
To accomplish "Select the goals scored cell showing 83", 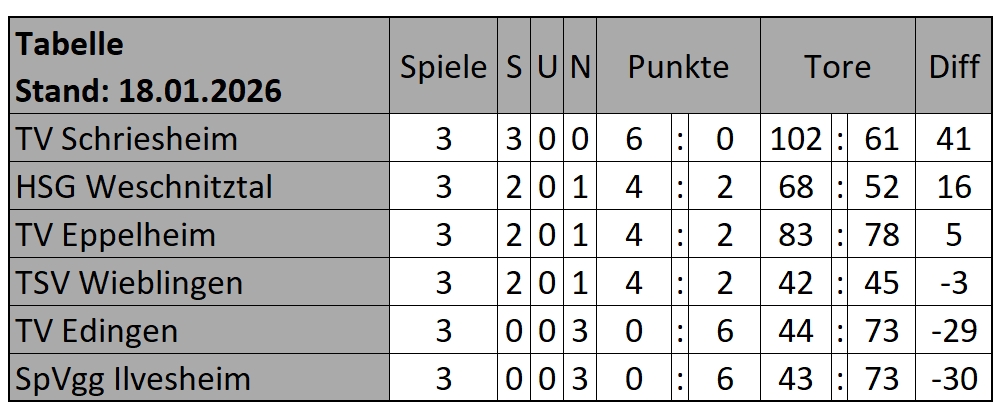I will (x=796, y=234).
